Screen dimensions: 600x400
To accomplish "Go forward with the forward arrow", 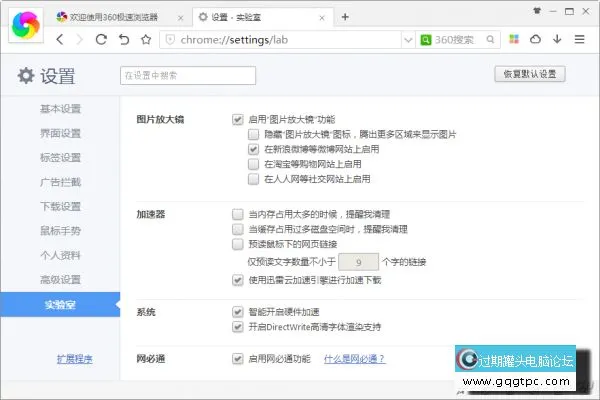I will click(80, 39).
